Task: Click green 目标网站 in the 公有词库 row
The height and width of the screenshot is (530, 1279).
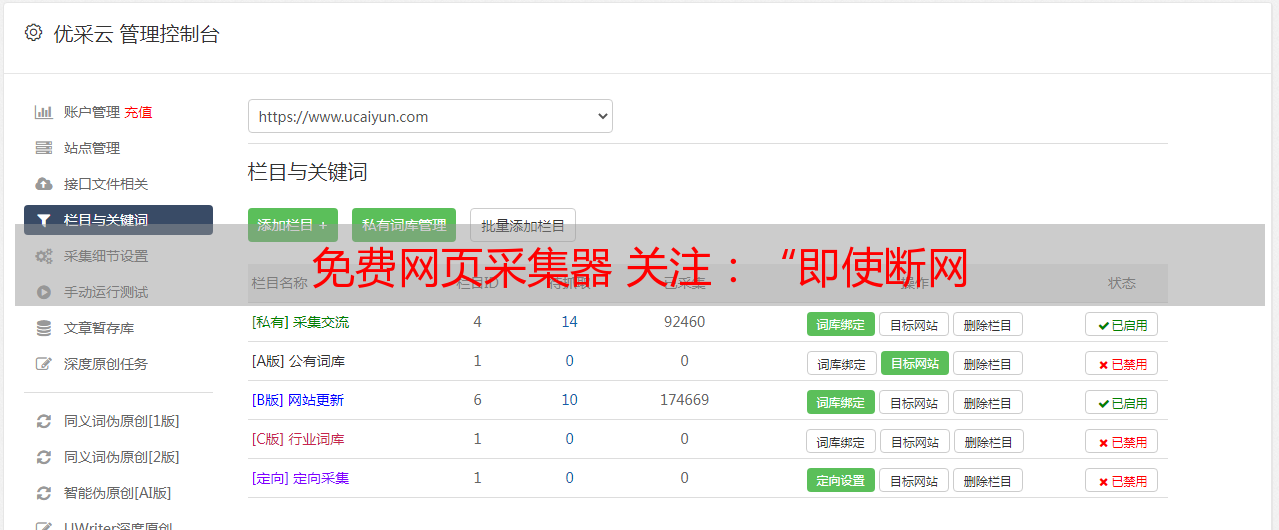Action: coord(915,363)
